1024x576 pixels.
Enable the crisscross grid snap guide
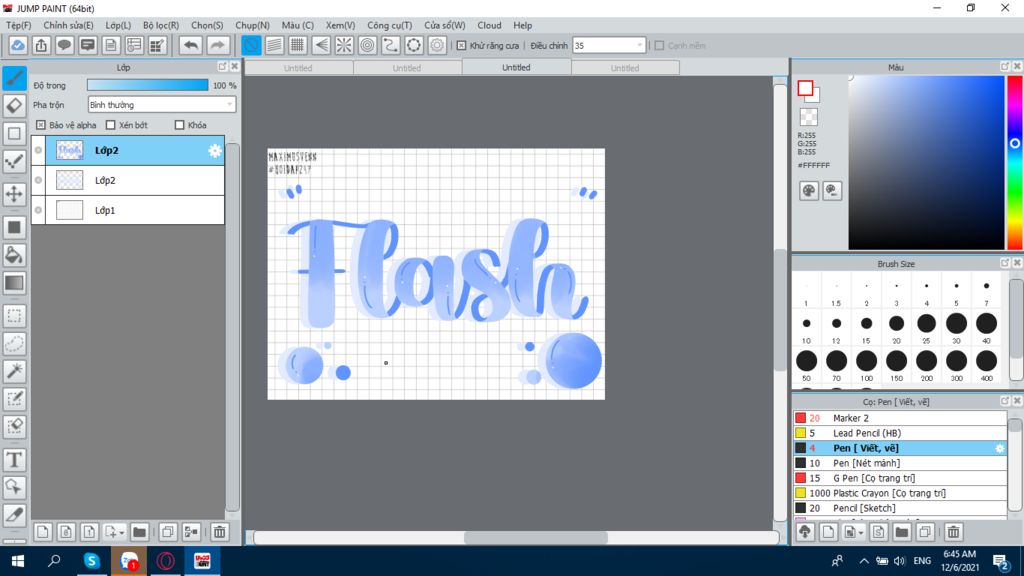click(x=297, y=46)
